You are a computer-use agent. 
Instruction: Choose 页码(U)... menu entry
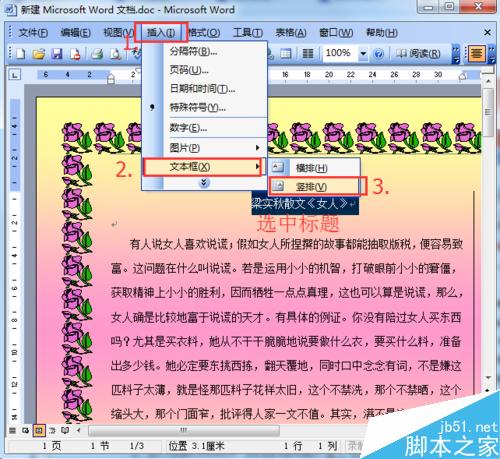204,70
